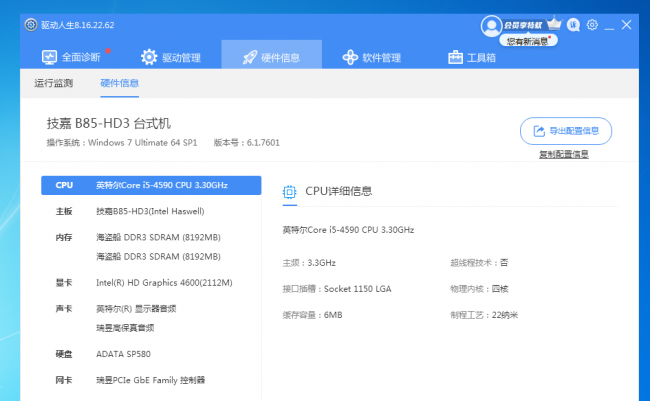Select the 硬件信息 sub-tab
650x401 pixels.
[x=119, y=83]
